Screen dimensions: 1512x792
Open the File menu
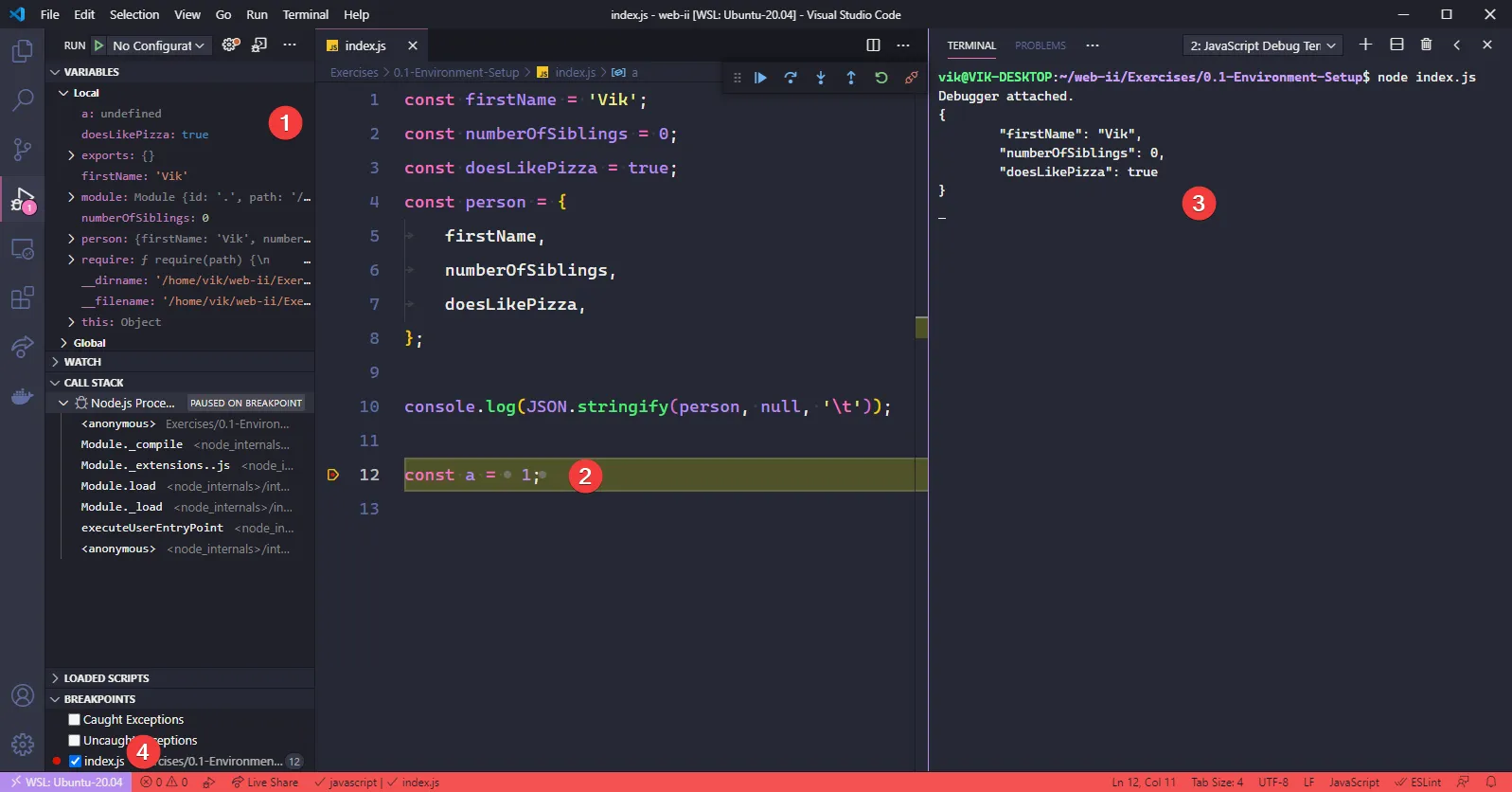point(50,14)
